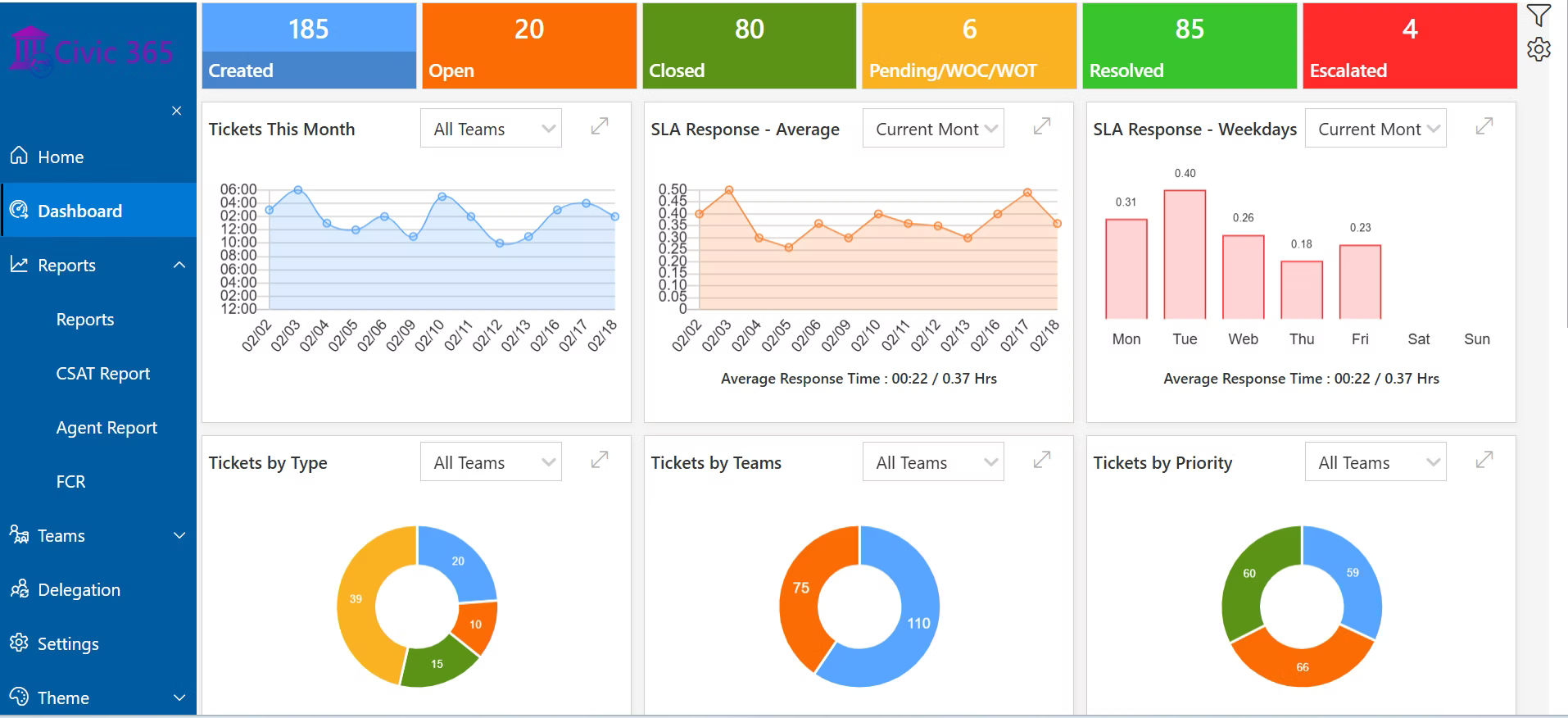Screen dimensions: 1568x718
Task: Click the Fri bar labeled 0.23
Action: pos(1361,282)
